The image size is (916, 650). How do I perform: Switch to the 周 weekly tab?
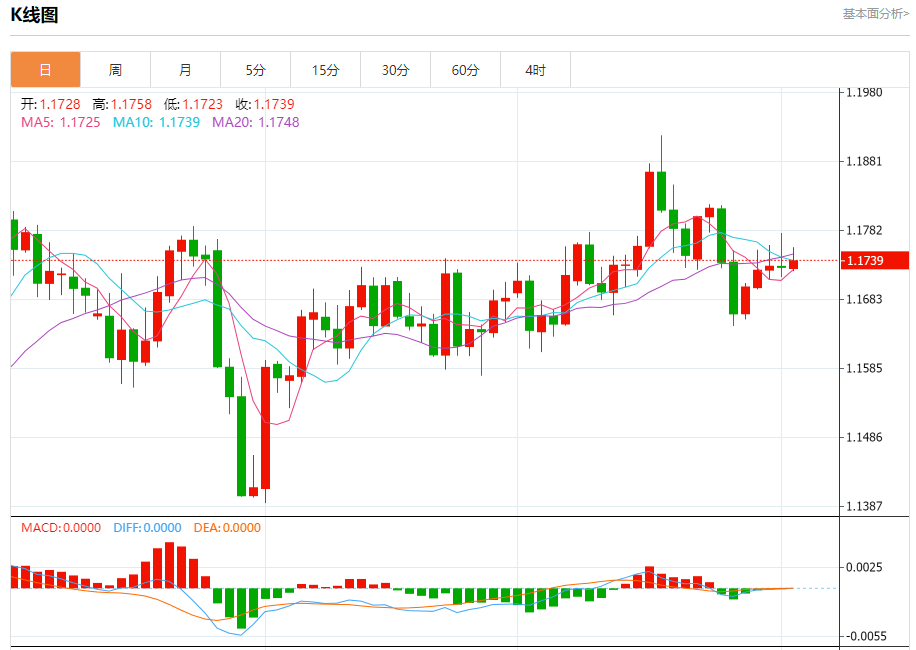click(115, 70)
